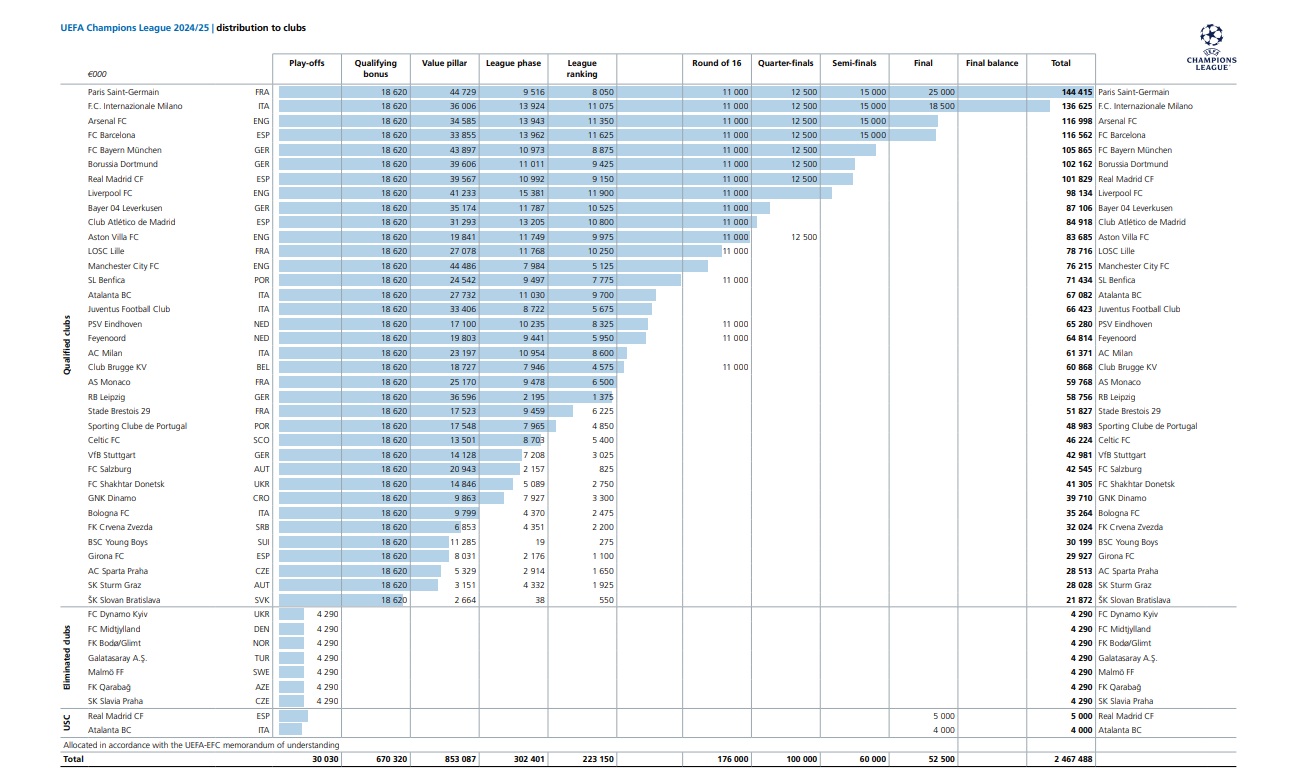Click the 'League ranking' column header

(582, 68)
